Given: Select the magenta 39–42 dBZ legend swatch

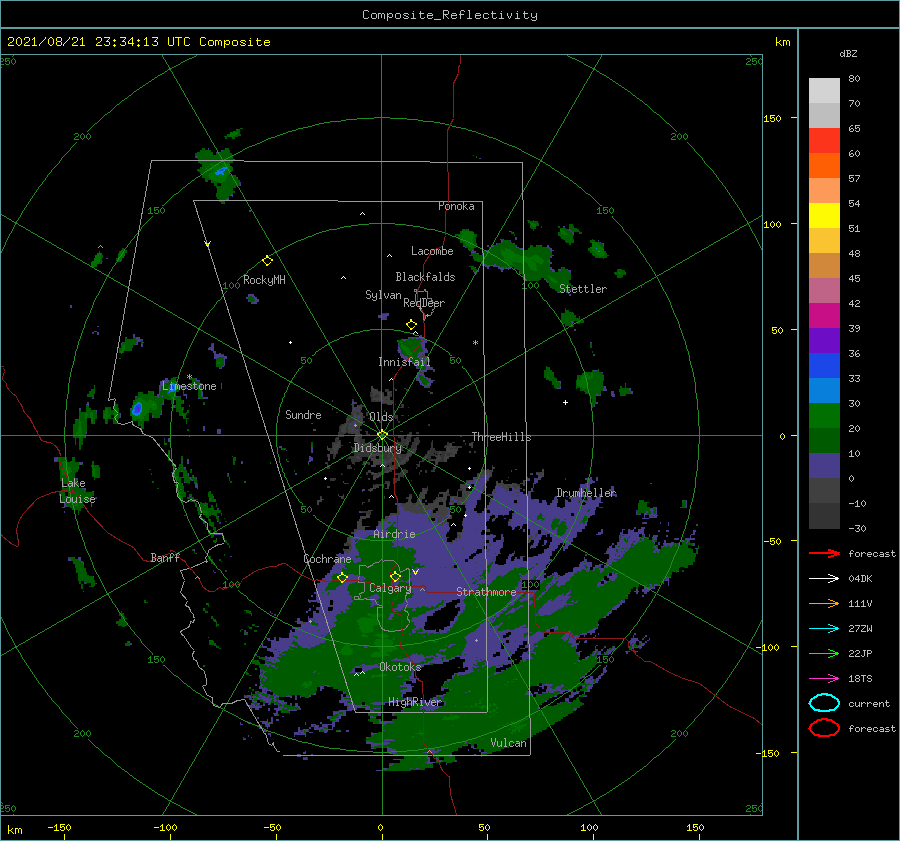Looking at the screenshot, I should [824, 316].
